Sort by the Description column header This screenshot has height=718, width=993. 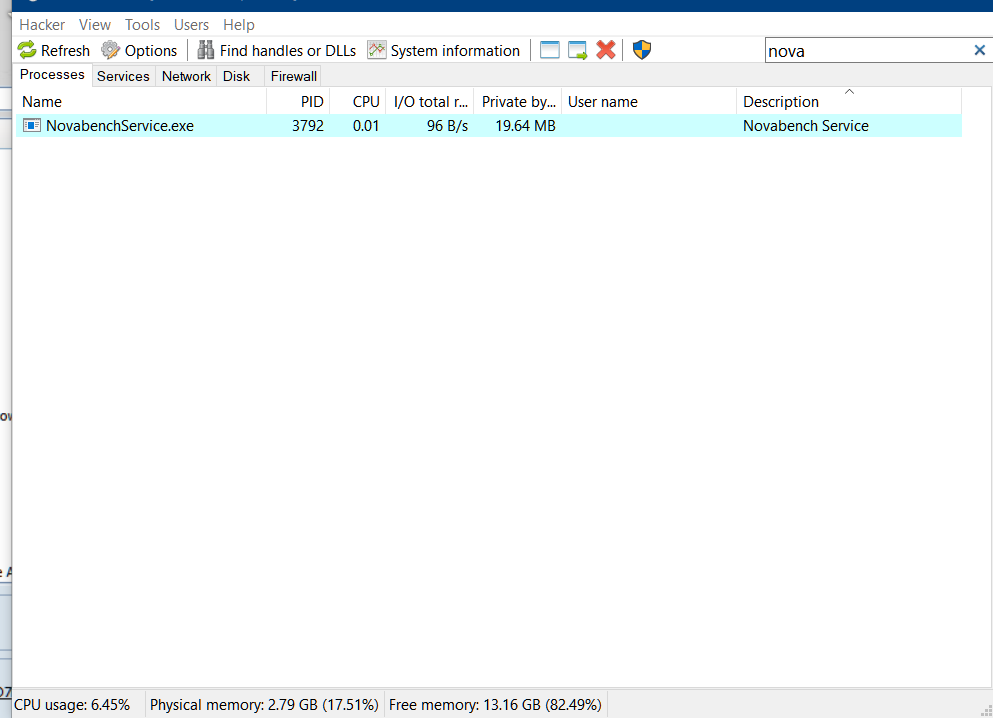coord(849,101)
